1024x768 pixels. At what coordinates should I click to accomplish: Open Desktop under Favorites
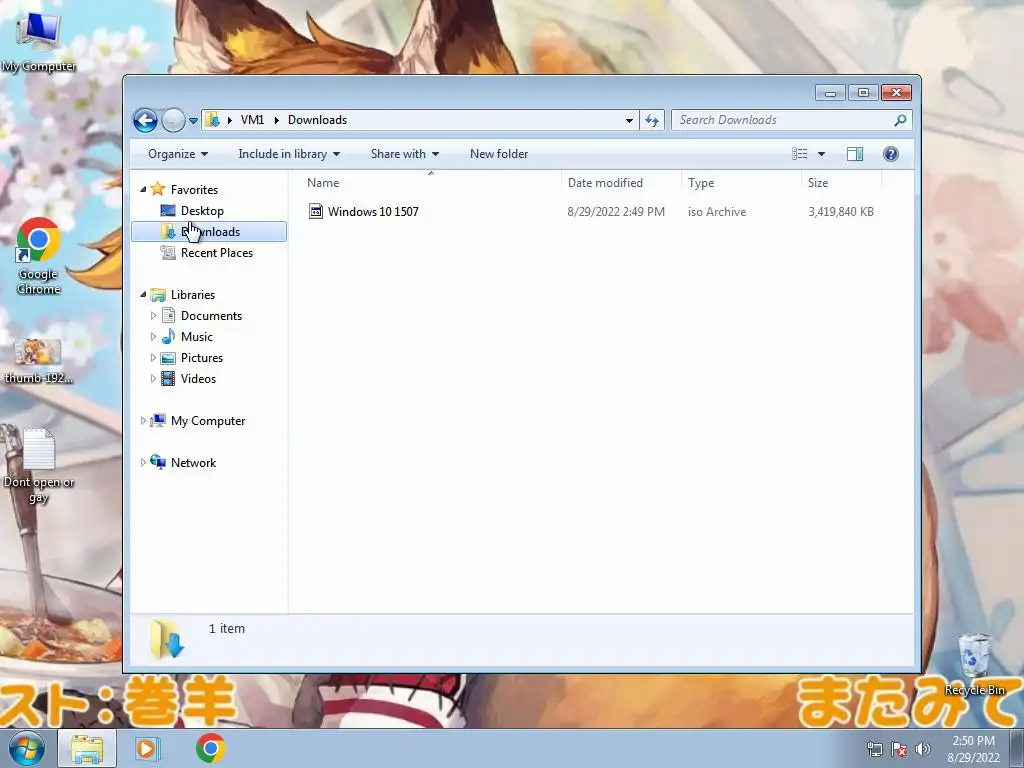point(202,210)
